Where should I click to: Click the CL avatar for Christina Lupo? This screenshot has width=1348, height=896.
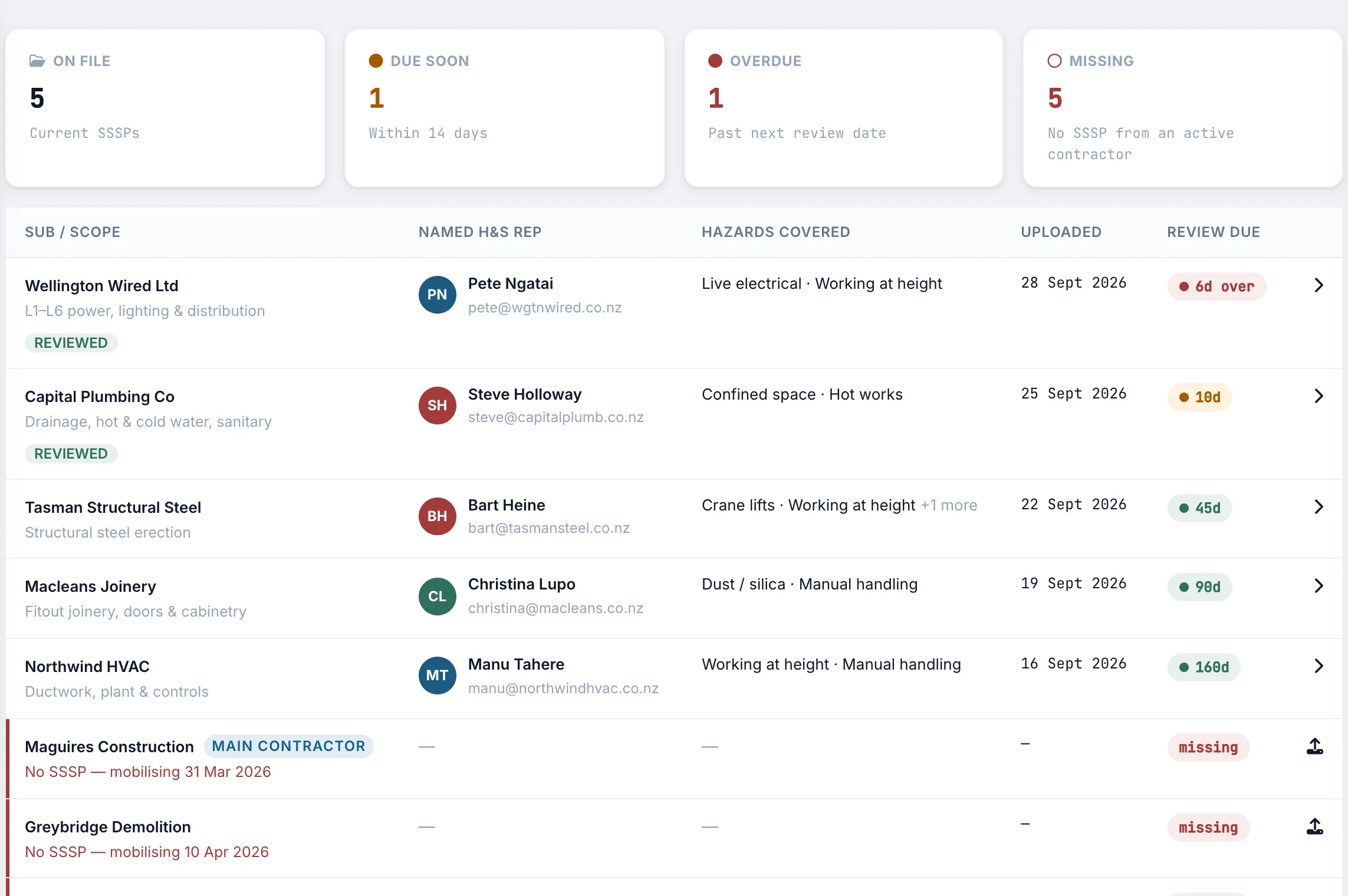point(437,597)
